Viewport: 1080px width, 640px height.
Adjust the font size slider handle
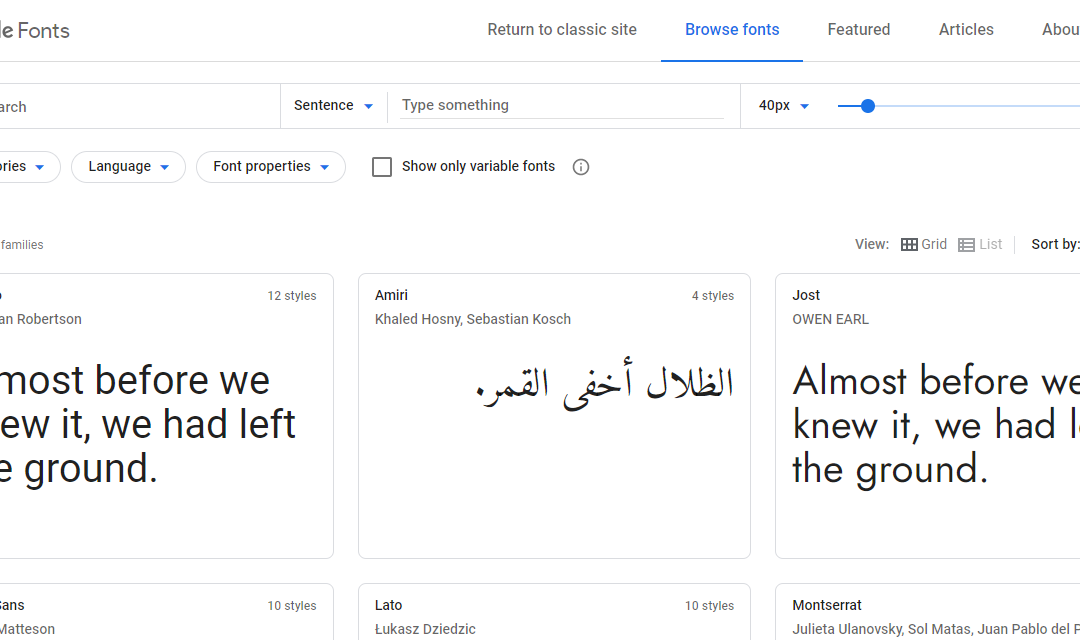click(x=868, y=106)
